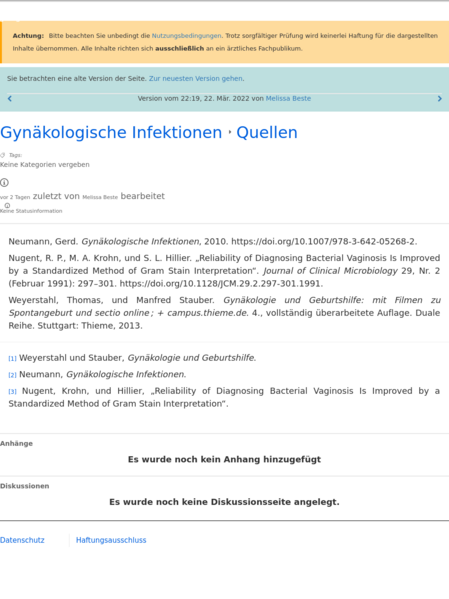Viewport: 449px width, 599px height.
Task: Open Melissa Beste in version line
Action: pyautogui.click(x=288, y=98)
